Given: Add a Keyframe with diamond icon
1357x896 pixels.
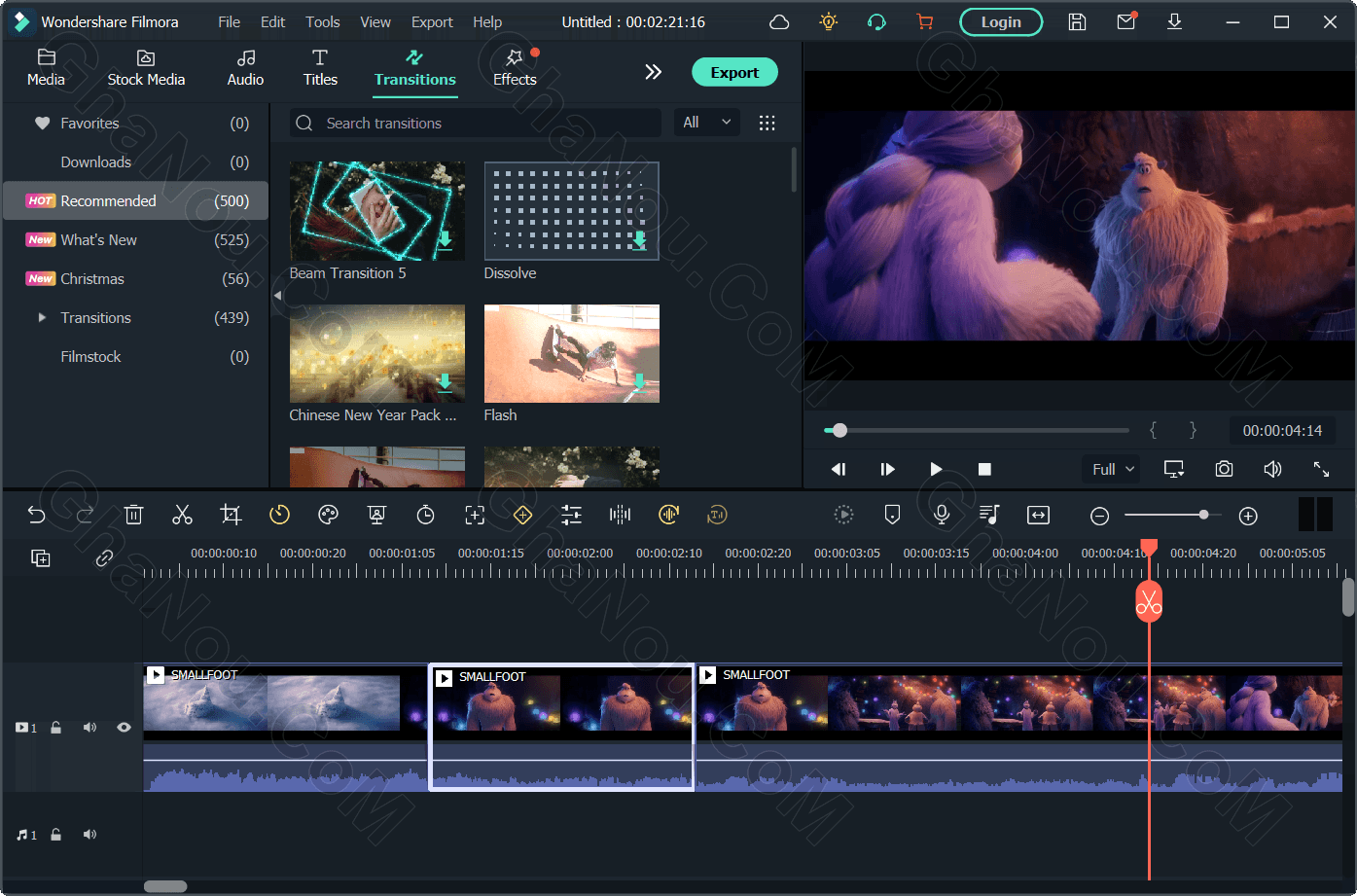Looking at the screenshot, I should click(x=523, y=516).
